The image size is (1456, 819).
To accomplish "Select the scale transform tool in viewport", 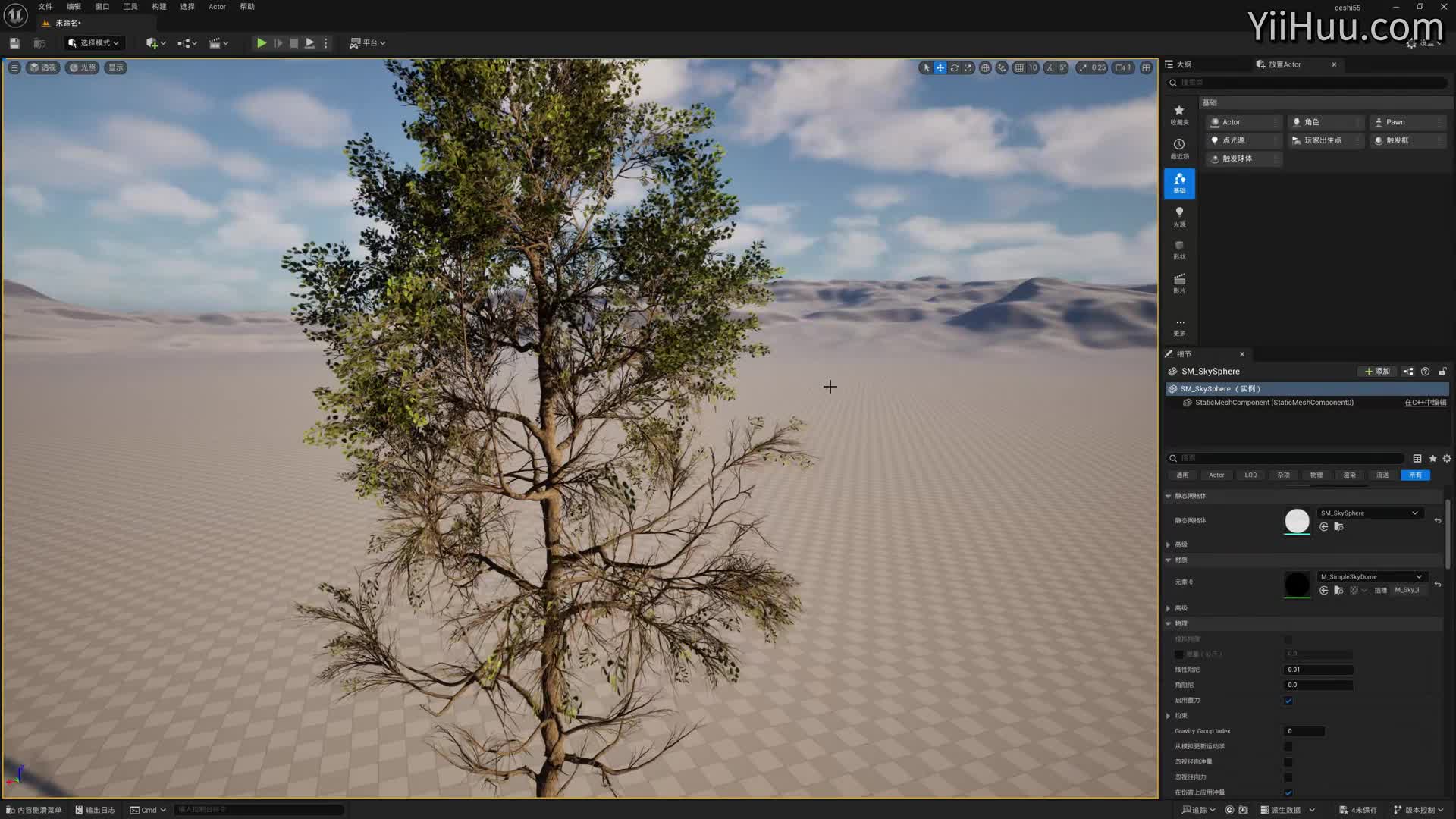I will pos(968,67).
